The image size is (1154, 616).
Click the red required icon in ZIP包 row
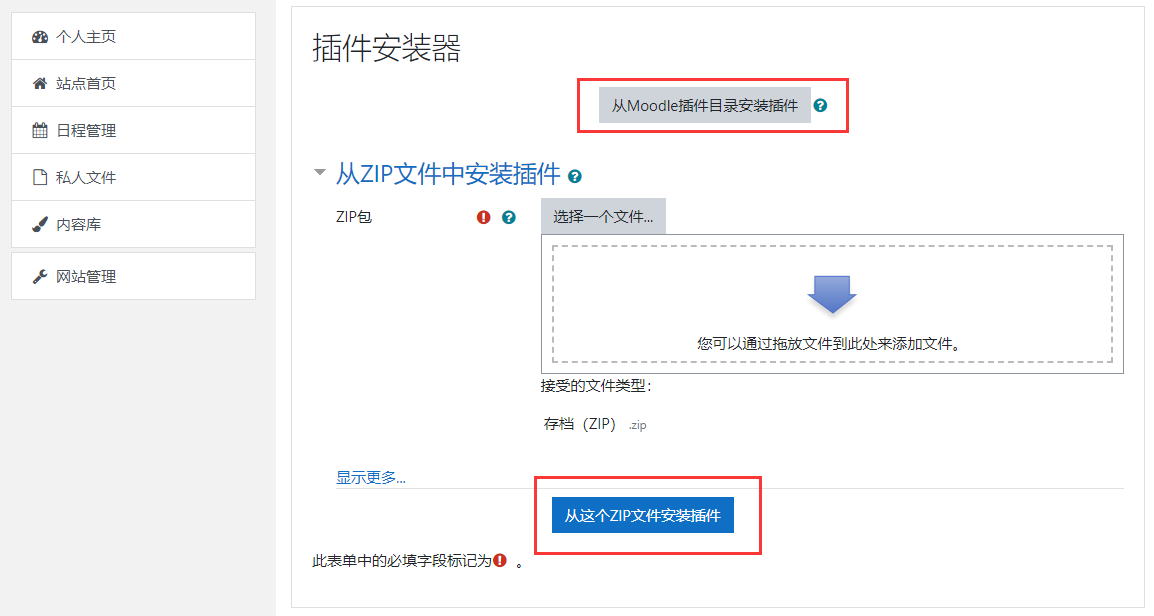[x=484, y=217]
